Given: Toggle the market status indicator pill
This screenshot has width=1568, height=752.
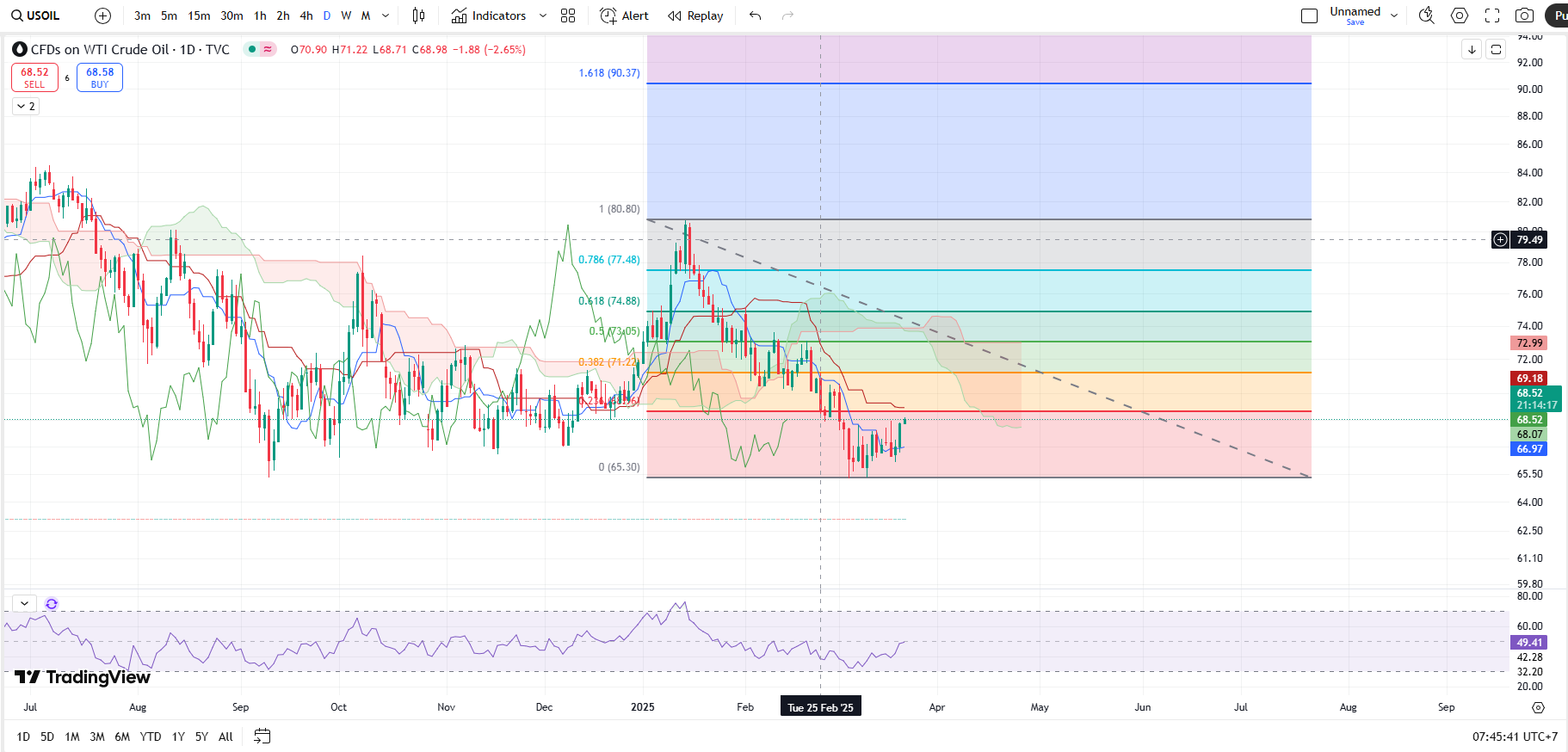Looking at the screenshot, I should pyautogui.click(x=260, y=49).
